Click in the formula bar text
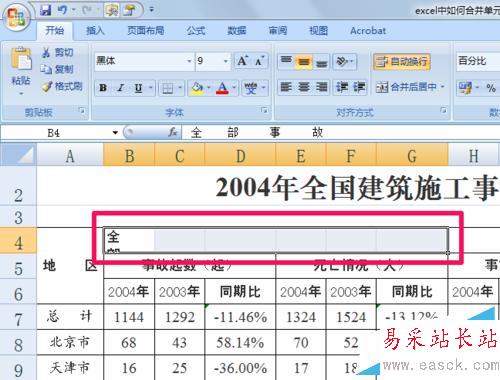The height and width of the screenshot is (380, 500). coord(257,133)
